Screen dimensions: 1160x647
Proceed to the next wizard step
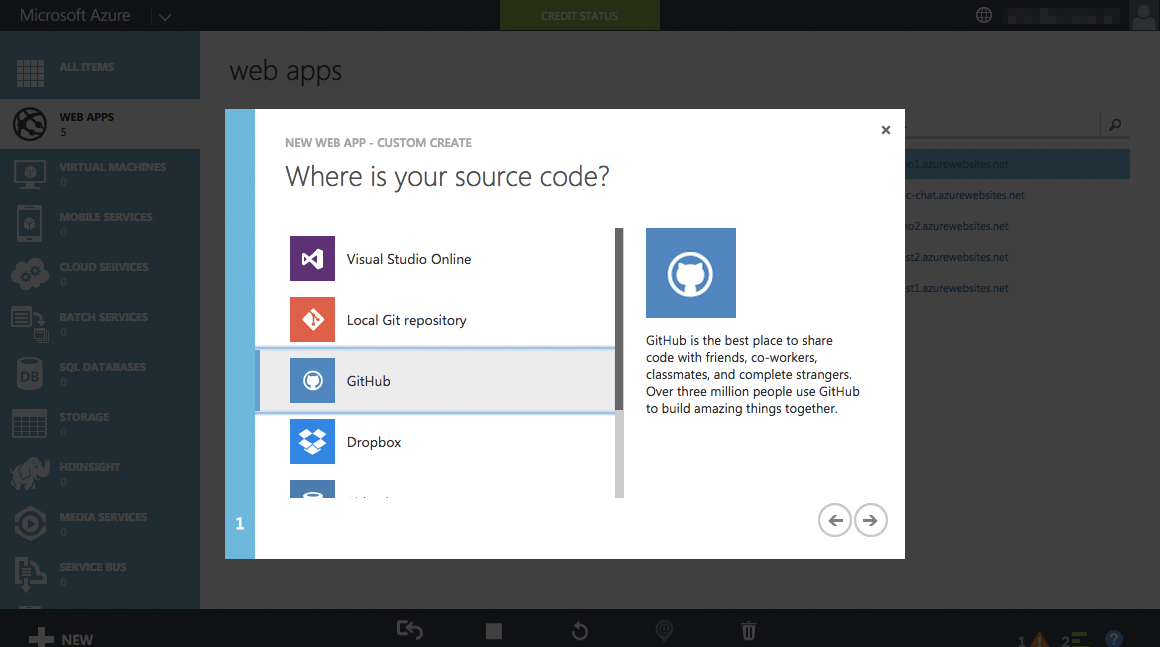pos(871,521)
